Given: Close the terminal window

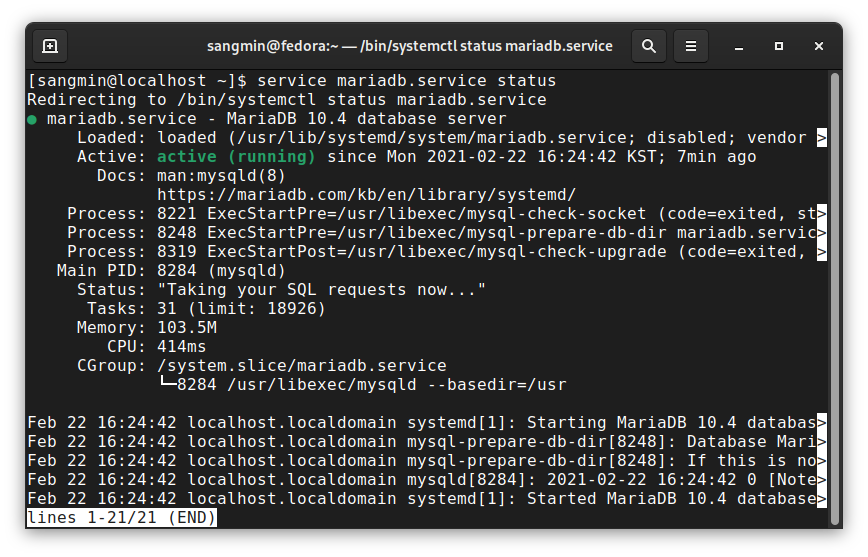Looking at the screenshot, I should [820, 46].
